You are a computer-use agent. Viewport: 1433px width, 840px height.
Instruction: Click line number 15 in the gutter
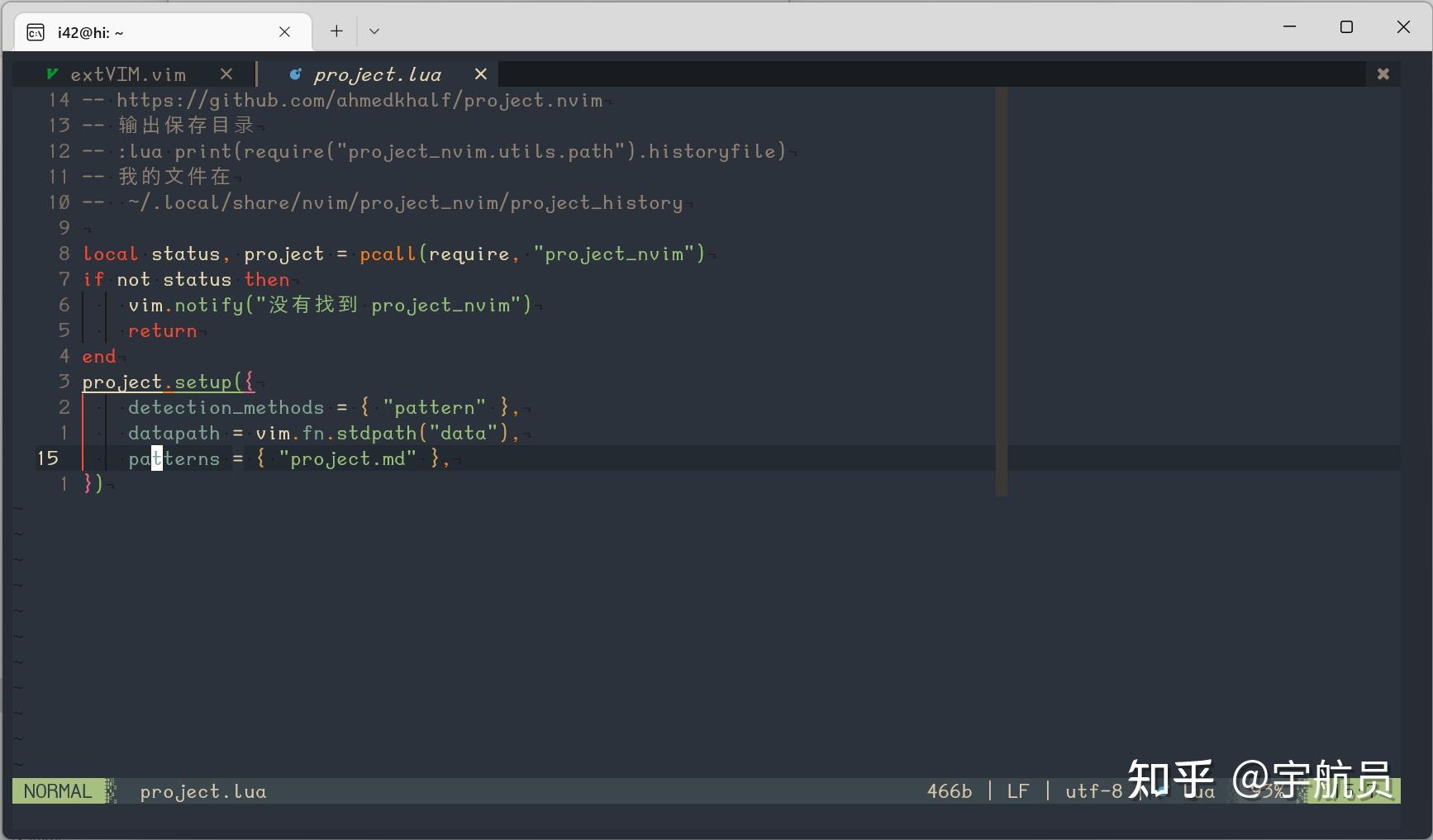tap(47, 458)
